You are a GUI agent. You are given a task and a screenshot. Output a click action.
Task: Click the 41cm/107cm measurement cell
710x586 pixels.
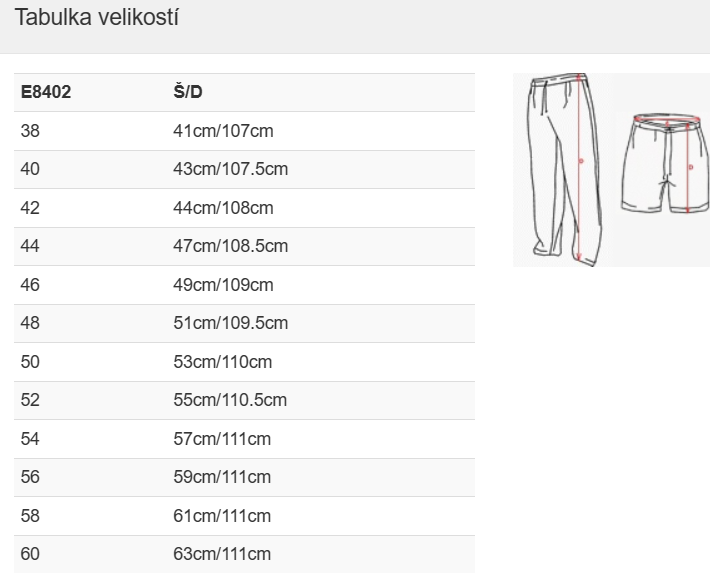click(223, 131)
